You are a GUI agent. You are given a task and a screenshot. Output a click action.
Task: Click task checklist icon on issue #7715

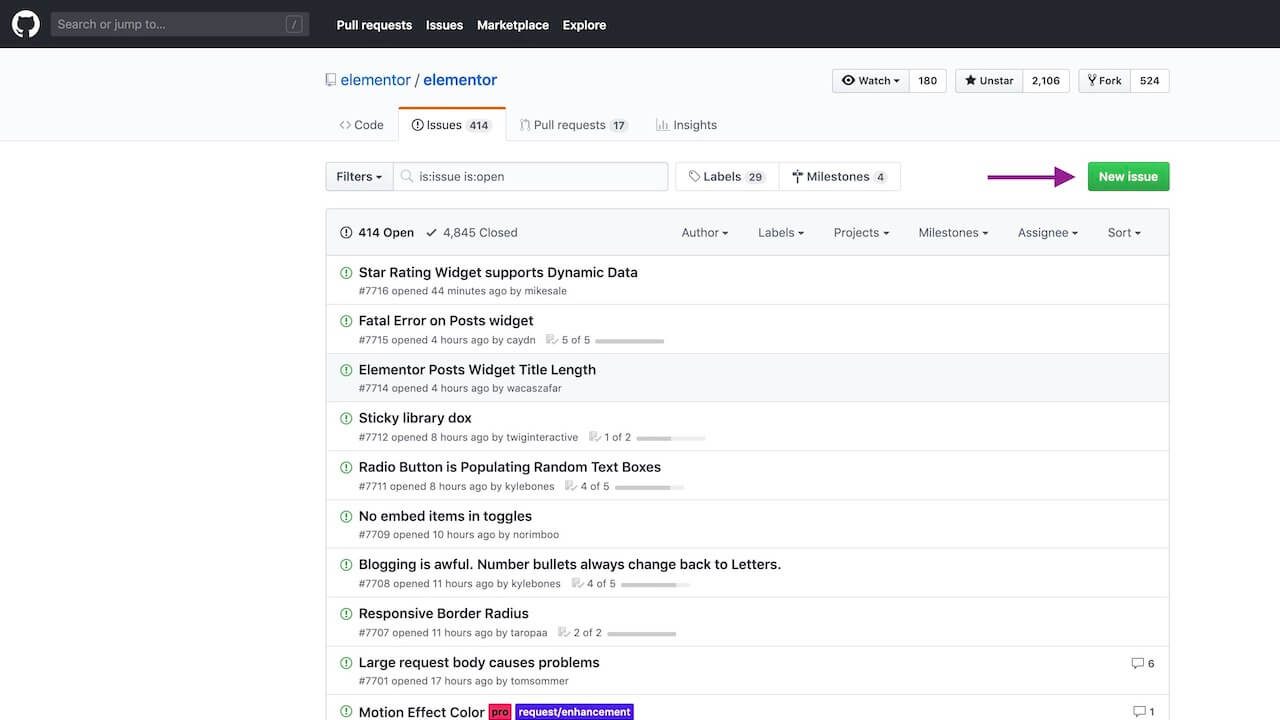[552, 340]
